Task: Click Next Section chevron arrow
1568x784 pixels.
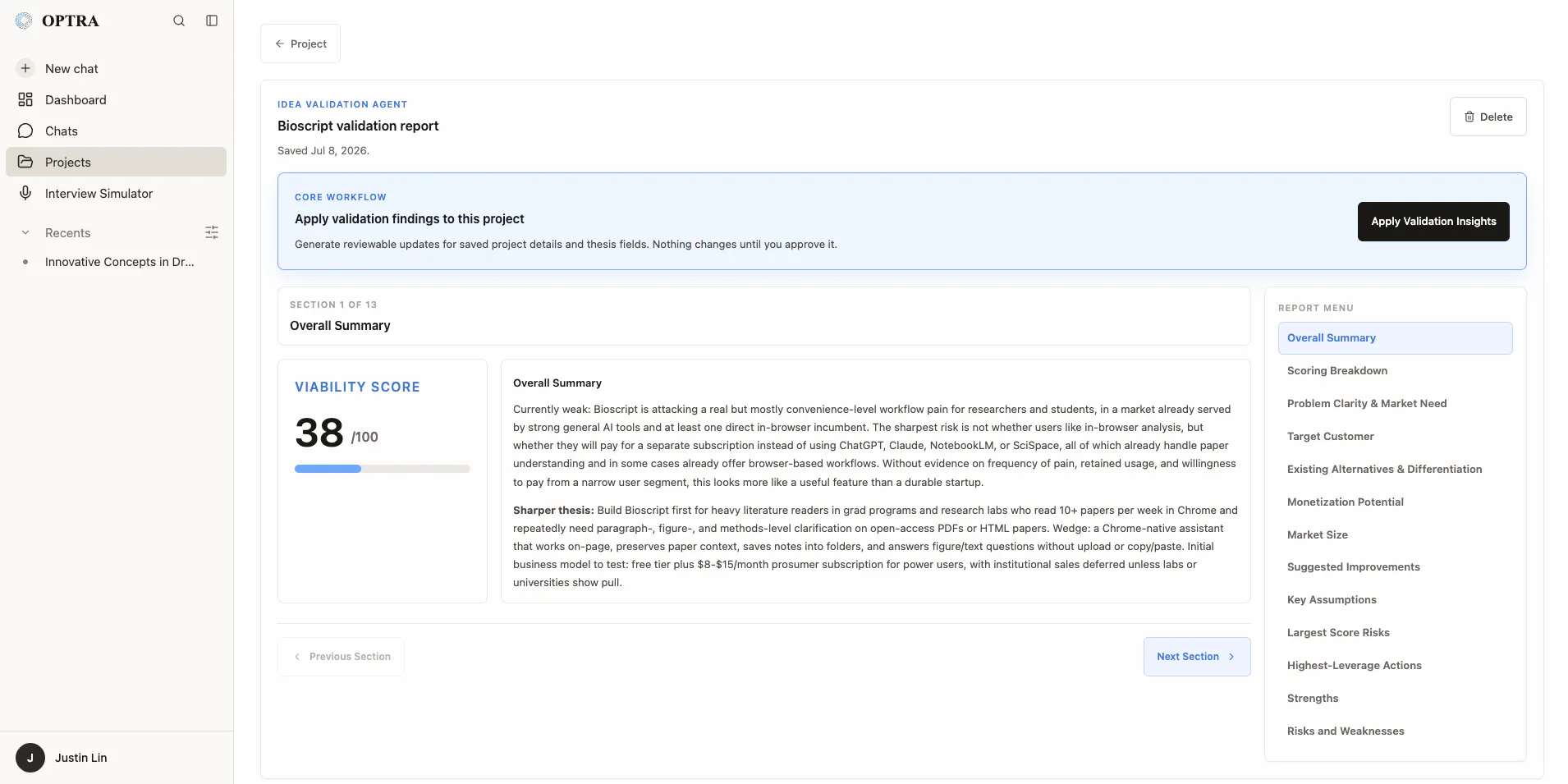Action: pyautogui.click(x=1231, y=657)
